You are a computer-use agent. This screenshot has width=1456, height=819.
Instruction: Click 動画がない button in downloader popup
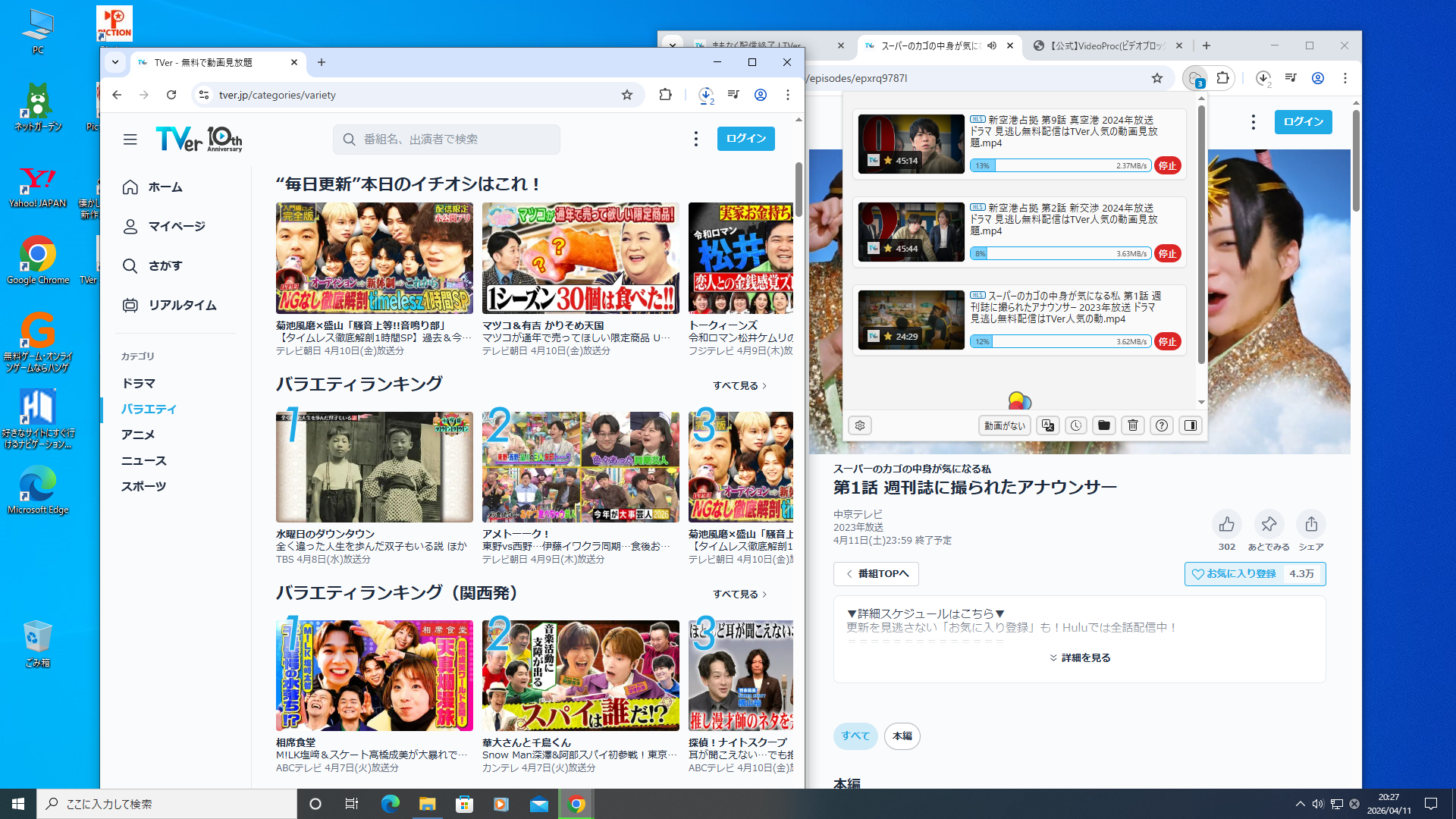(x=1005, y=425)
